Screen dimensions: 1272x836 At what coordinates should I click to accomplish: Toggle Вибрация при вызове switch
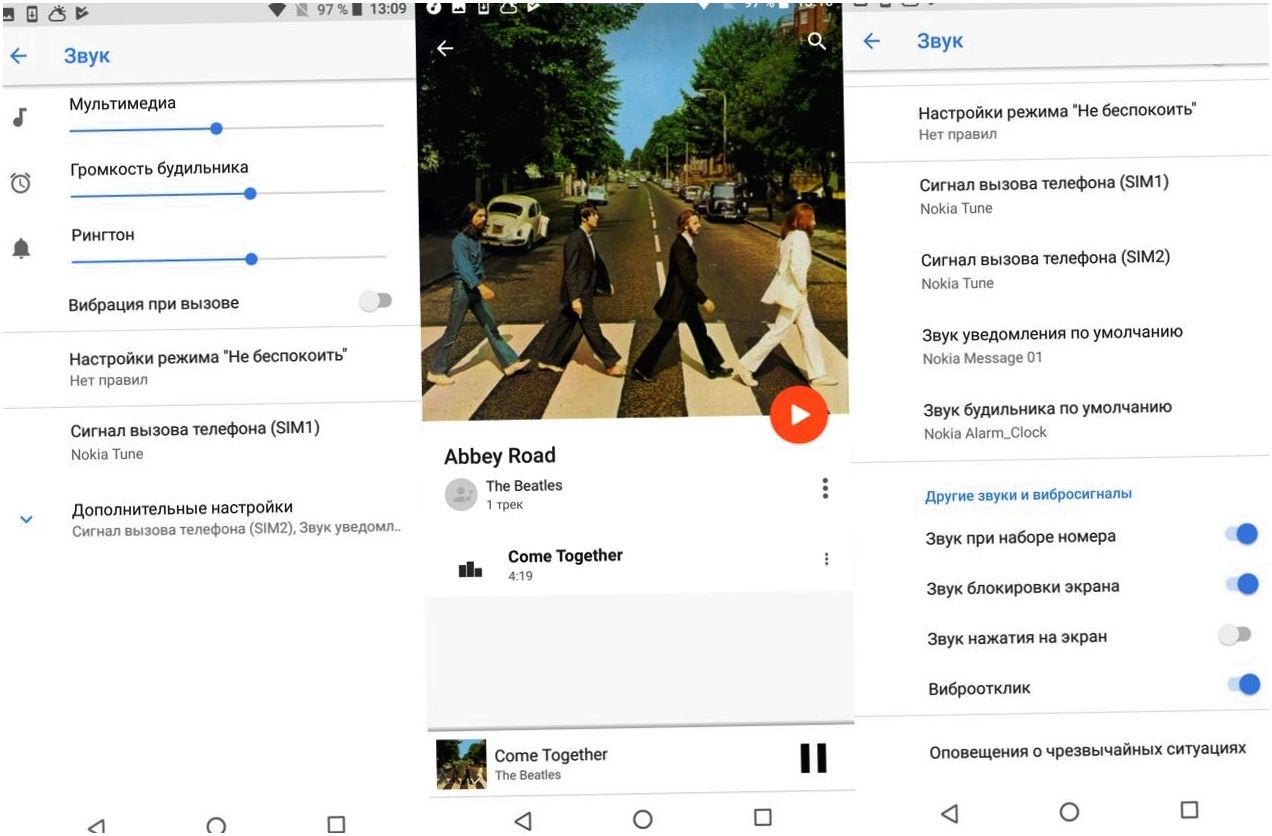tap(376, 301)
